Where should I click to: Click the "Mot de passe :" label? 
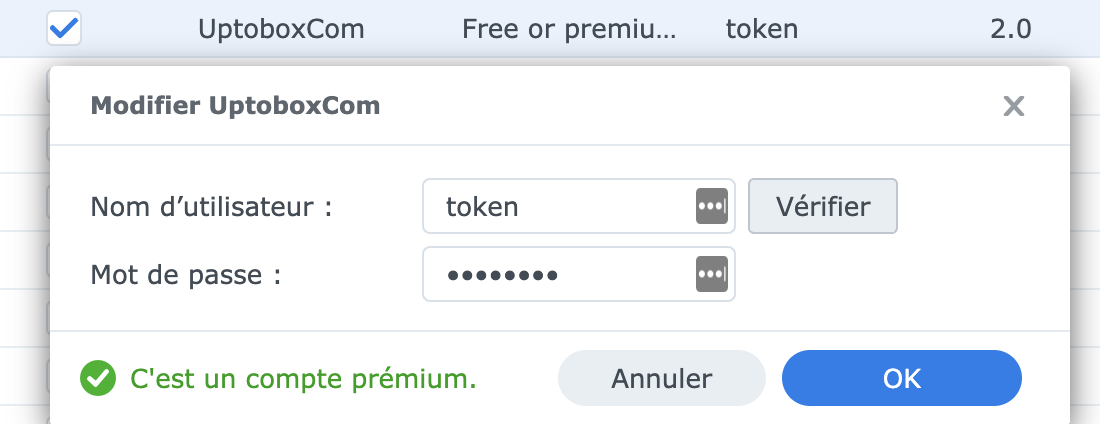point(186,274)
